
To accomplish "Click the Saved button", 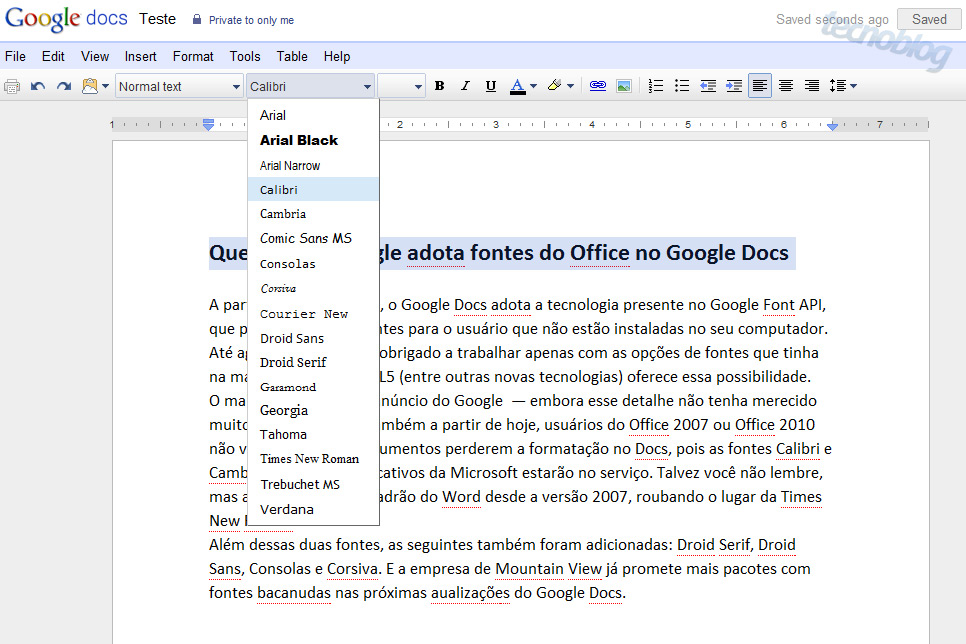I will 929,19.
